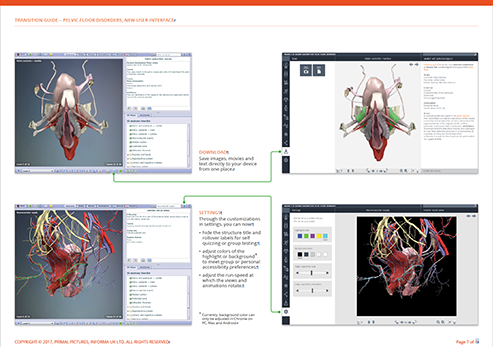Click the COPYRIGHT © 2017 footer text
This screenshot has height=360, width=493.
pyautogui.click(x=92, y=342)
